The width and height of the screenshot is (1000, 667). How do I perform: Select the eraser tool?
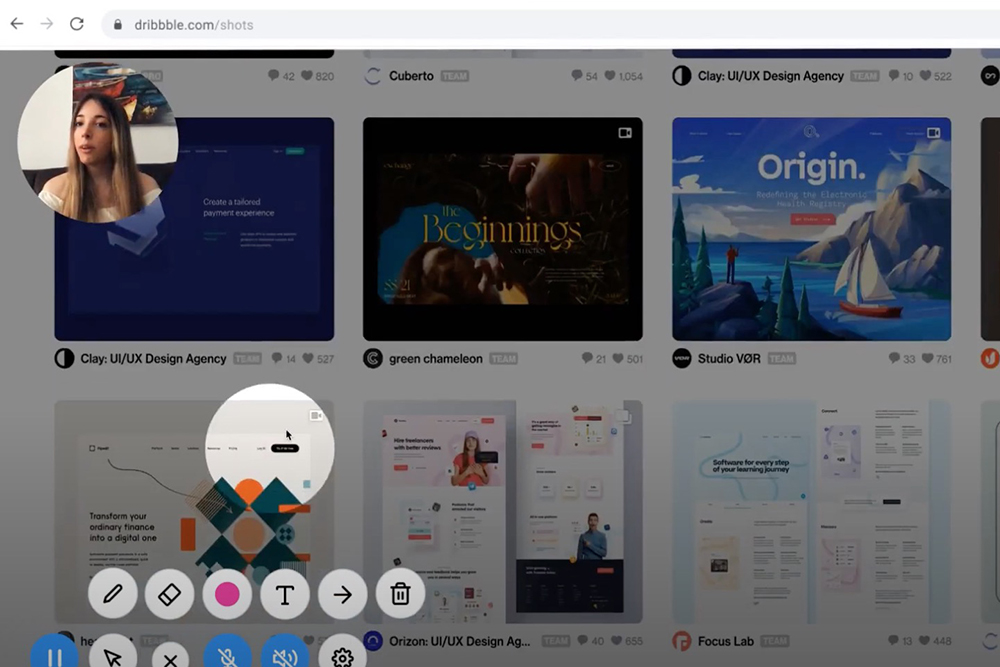click(169, 594)
